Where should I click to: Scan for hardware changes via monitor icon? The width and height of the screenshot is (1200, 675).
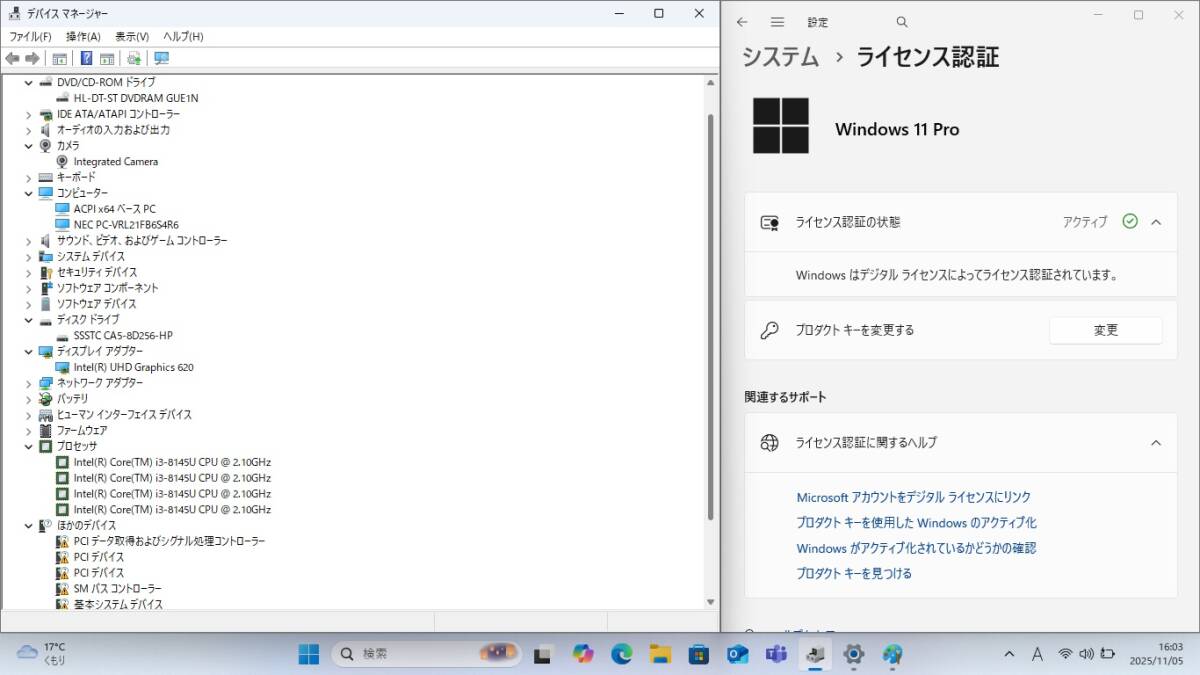(161, 58)
